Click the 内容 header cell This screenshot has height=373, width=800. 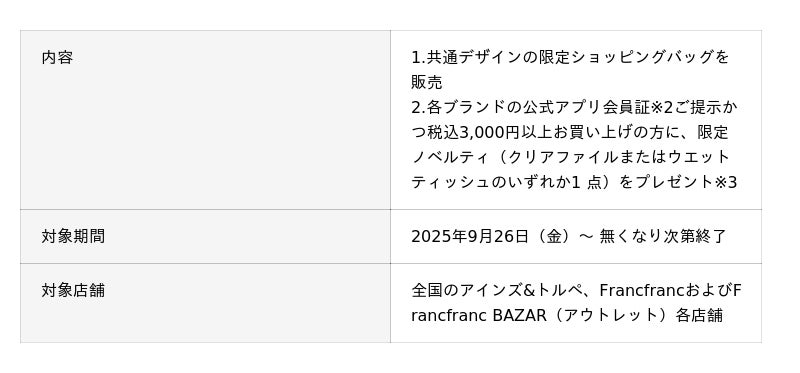pyautogui.click(x=205, y=120)
